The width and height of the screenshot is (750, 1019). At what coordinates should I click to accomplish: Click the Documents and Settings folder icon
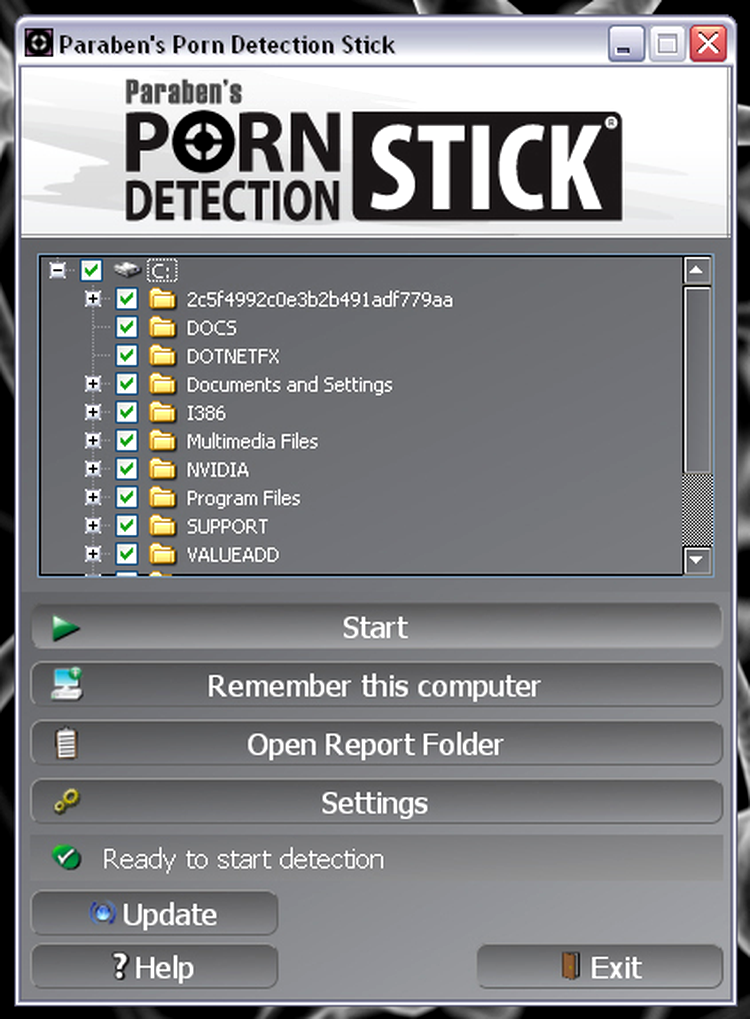tap(162, 384)
